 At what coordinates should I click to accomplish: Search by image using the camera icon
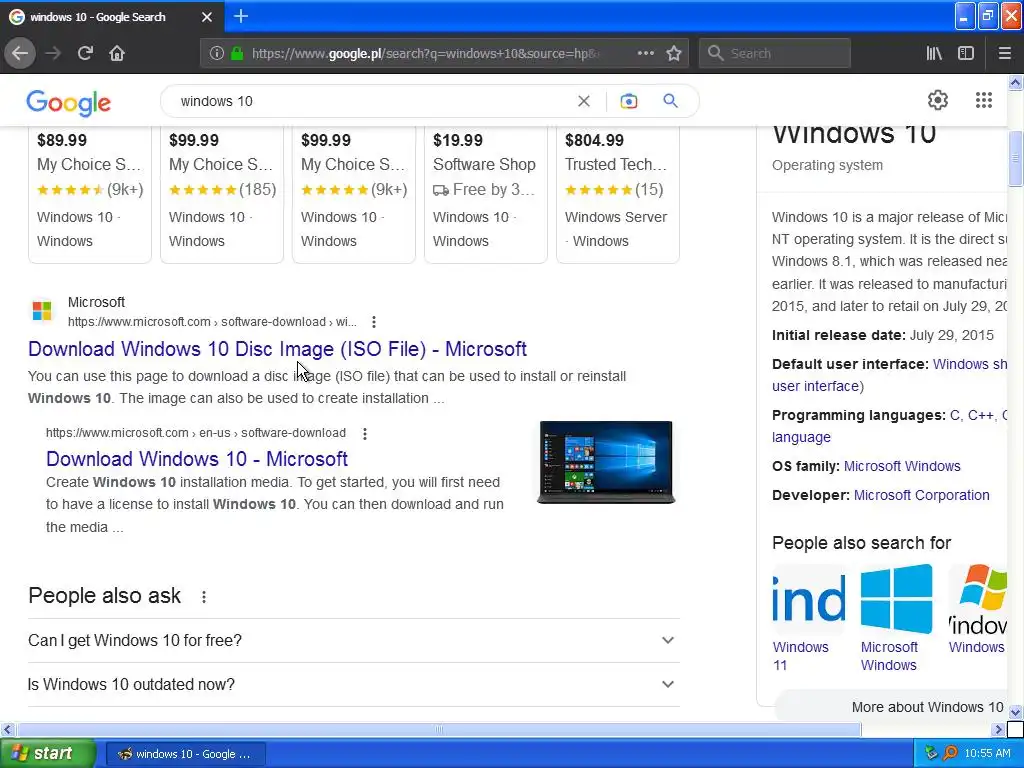pyautogui.click(x=628, y=101)
